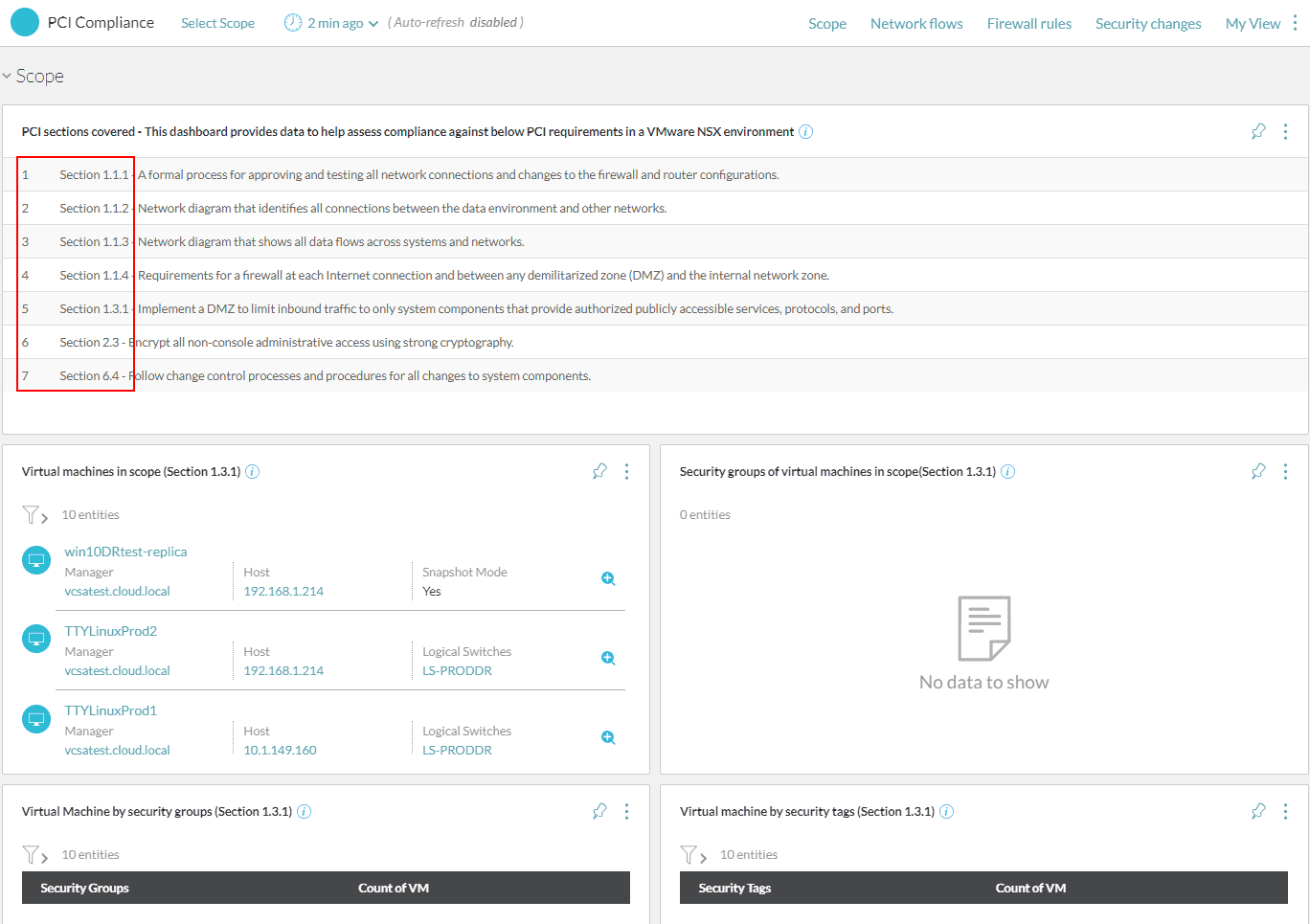The image size is (1310, 924).
Task: Show info for PCI sections covered
Action: (806, 132)
